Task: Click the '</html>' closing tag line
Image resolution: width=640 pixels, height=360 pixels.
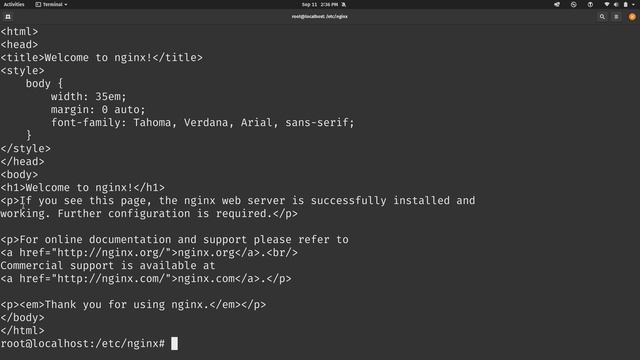Action: (22, 331)
